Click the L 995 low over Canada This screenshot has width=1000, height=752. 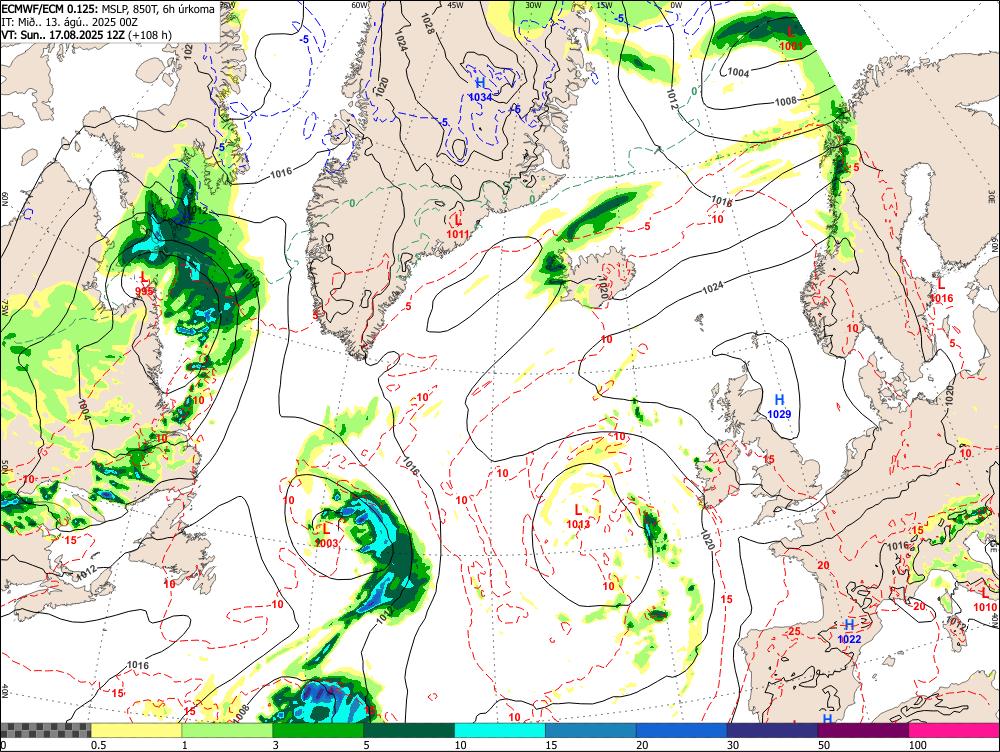pyautogui.click(x=145, y=284)
